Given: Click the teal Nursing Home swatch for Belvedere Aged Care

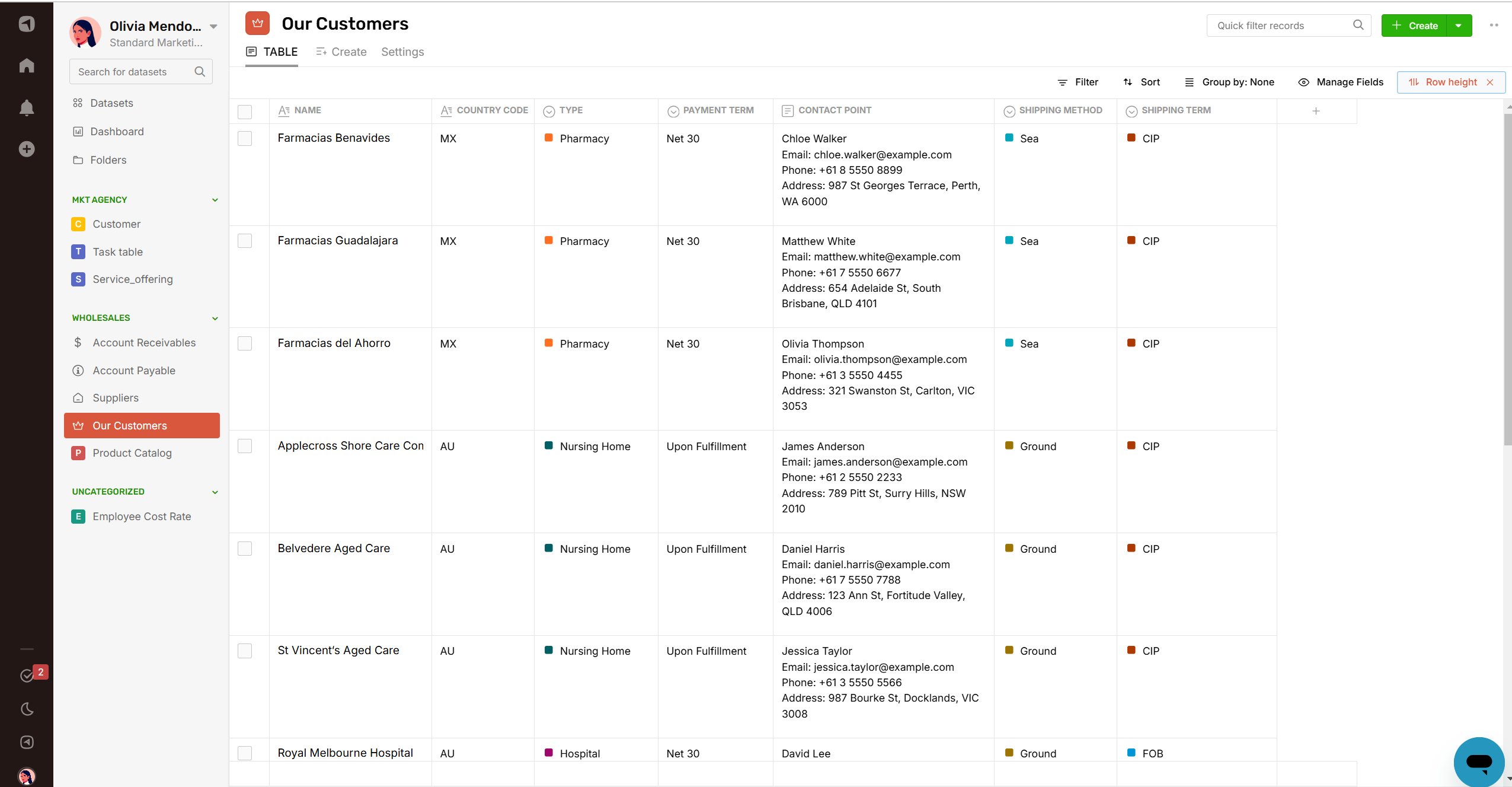Looking at the screenshot, I should (549, 548).
